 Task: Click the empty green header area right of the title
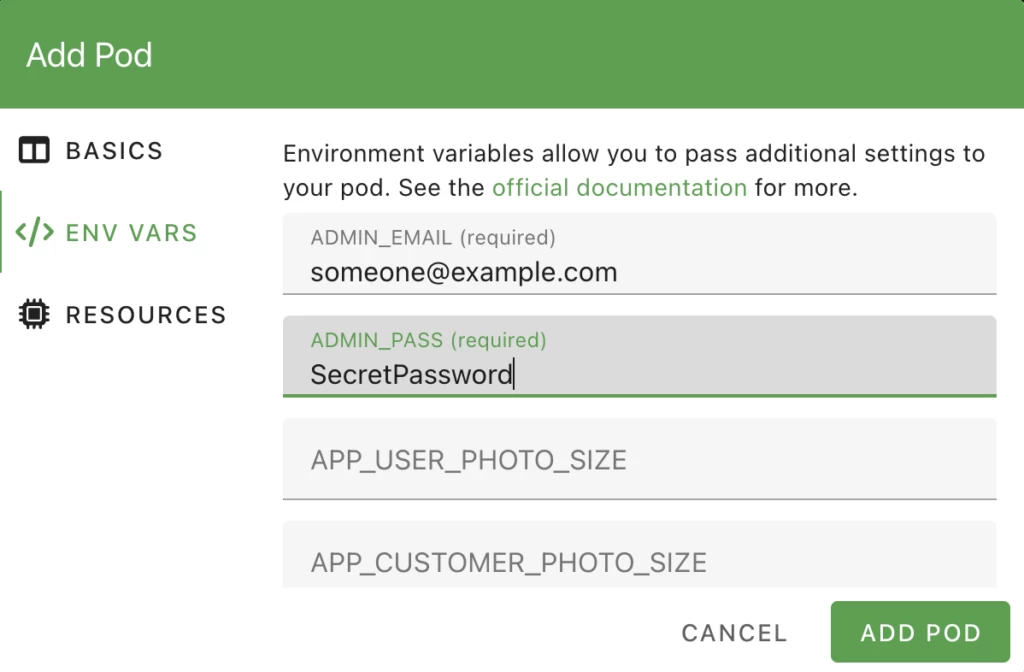point(600,55)
